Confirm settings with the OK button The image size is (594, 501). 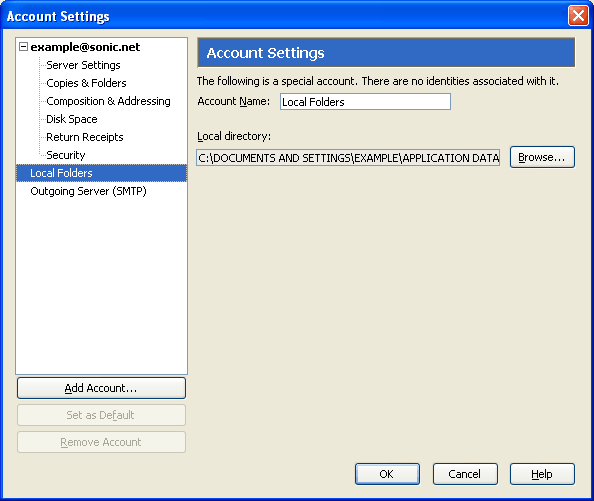tap(387, 474)
